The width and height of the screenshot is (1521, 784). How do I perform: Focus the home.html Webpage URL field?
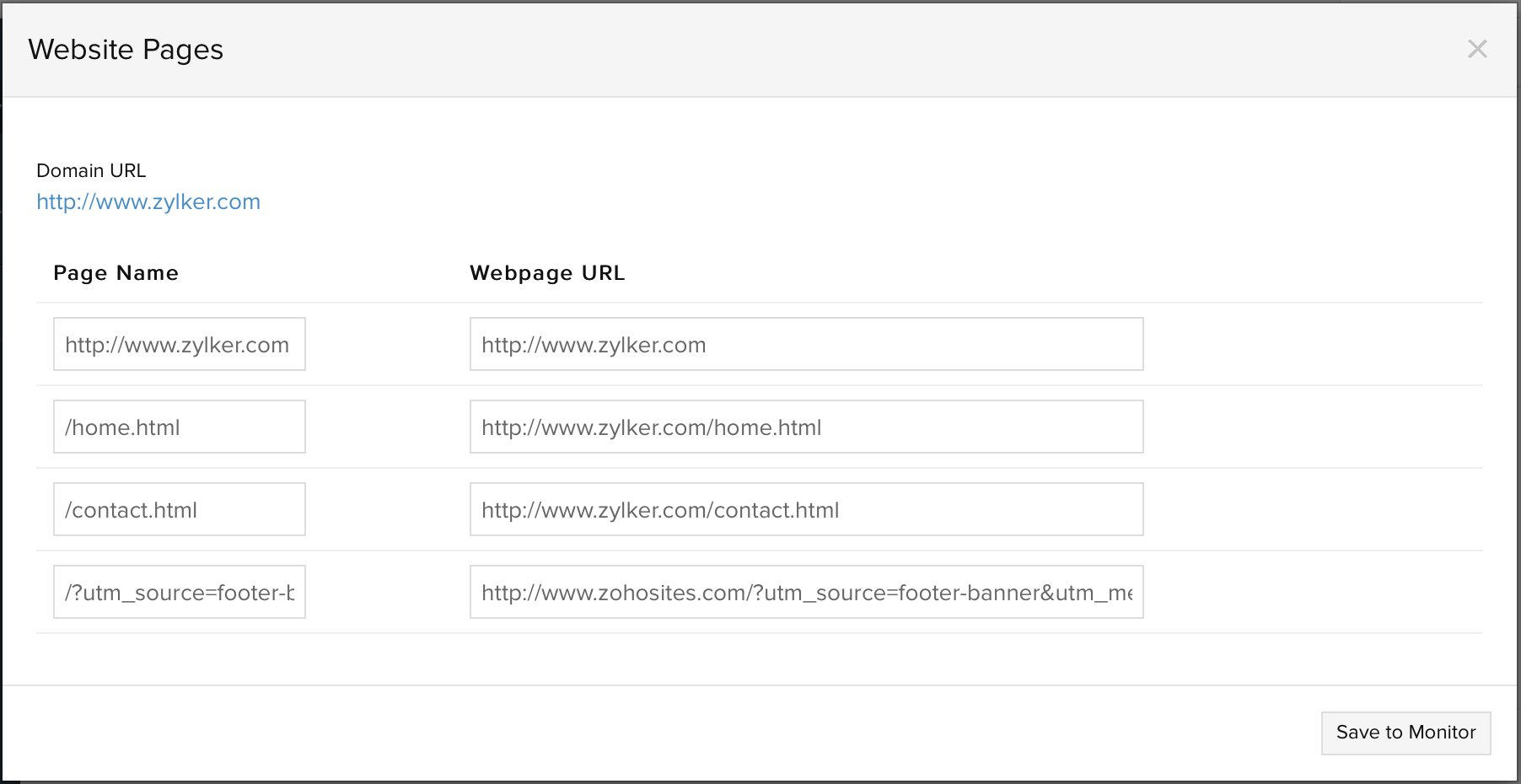806,427
